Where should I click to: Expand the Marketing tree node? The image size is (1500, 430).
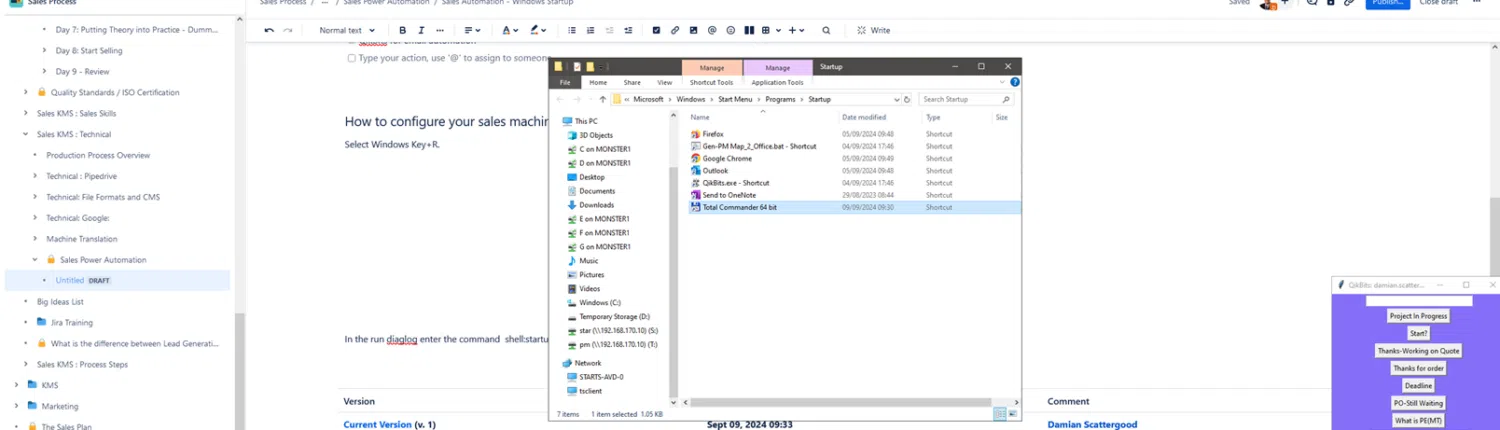(16, 406)
